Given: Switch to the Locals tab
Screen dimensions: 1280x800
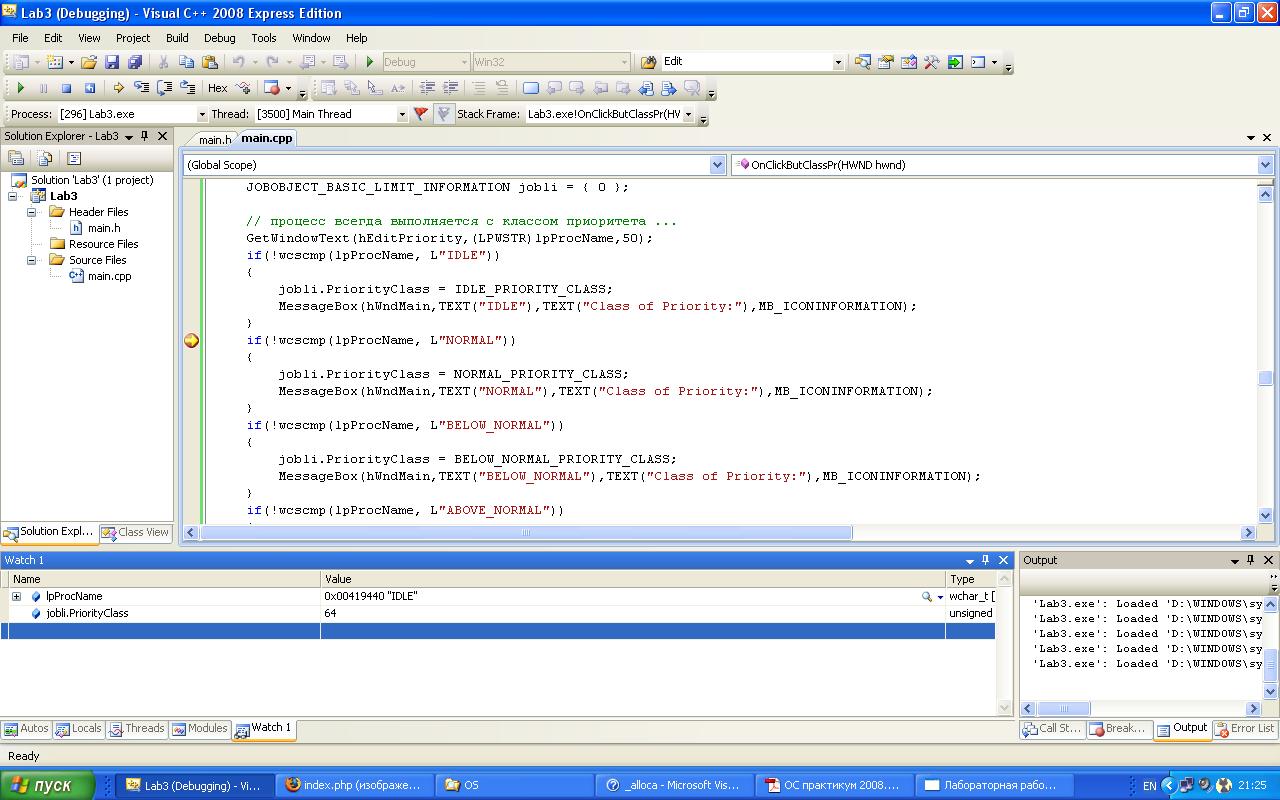Looking at the screenshot, I should pos(79,729).
